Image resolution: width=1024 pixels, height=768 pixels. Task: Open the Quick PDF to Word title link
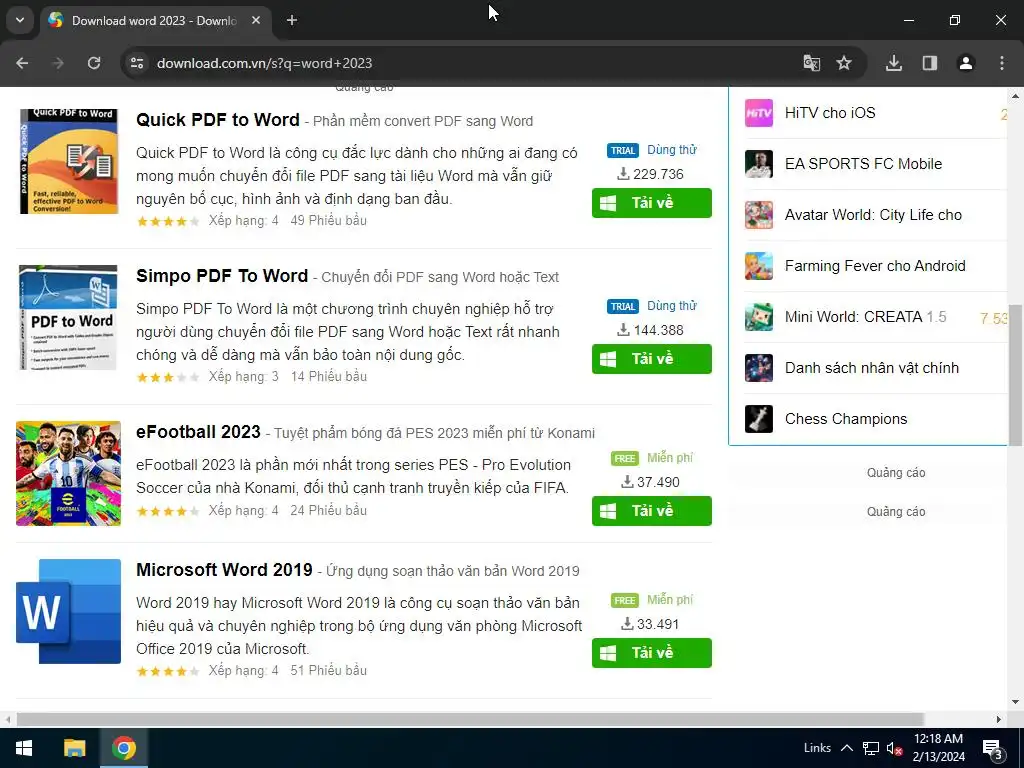[x=217, y=120]
